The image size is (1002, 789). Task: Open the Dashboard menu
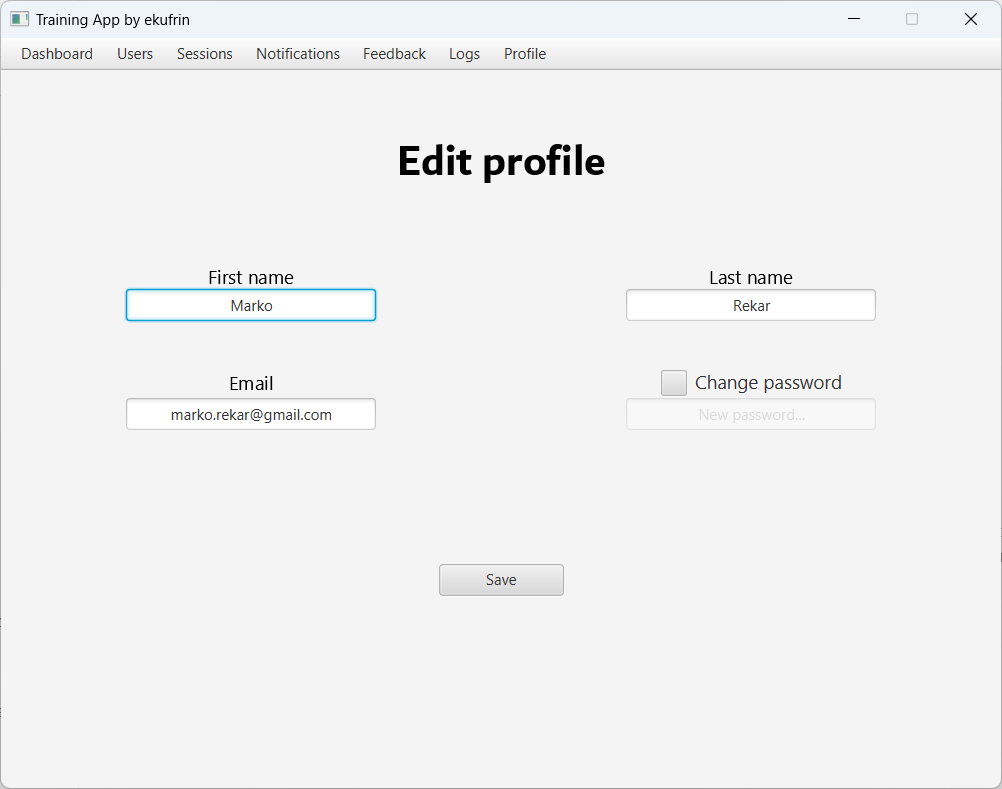coord(57,54)
